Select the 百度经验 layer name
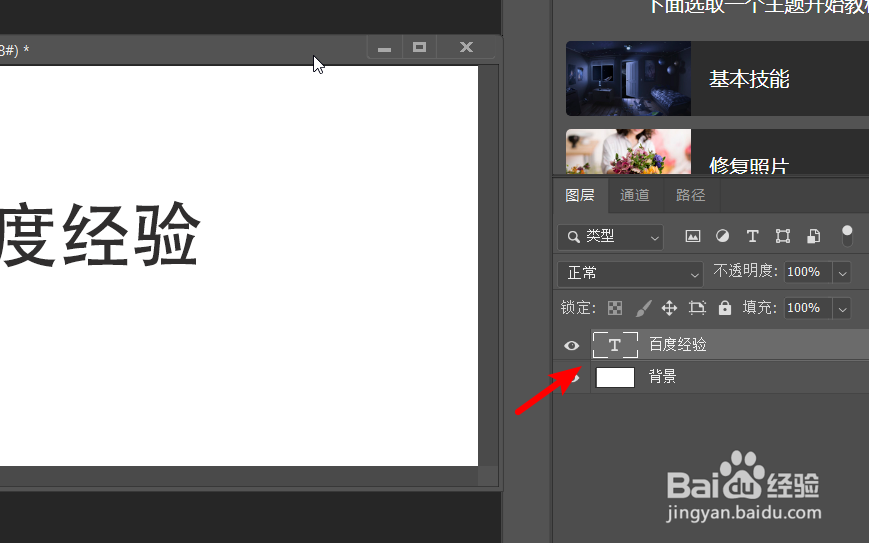869x543 pixels. coord(678,345)
